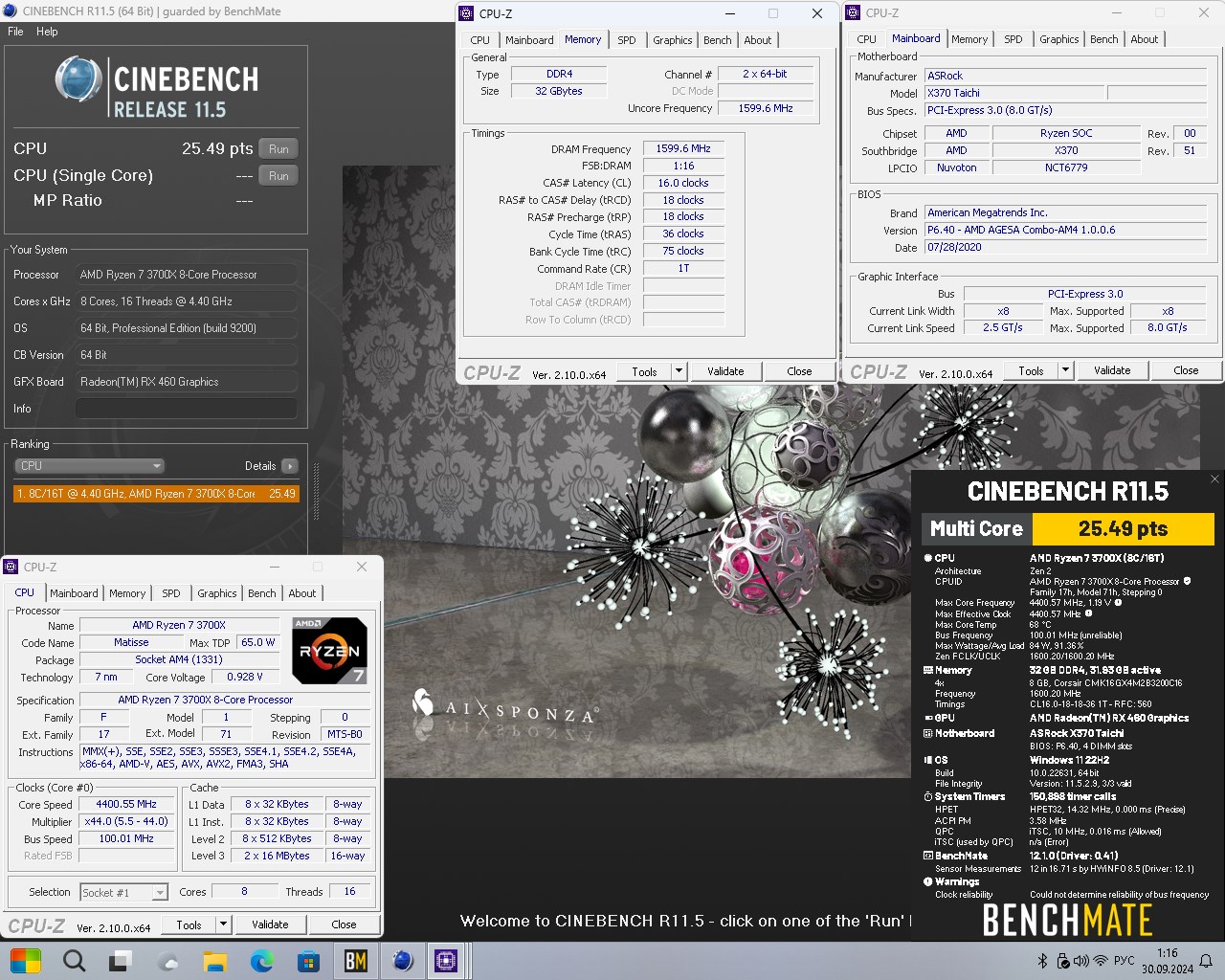Screen dimensions: 1225x980
Task: Click CPU-Z Memory window title icon
Action: coord(467,13)
